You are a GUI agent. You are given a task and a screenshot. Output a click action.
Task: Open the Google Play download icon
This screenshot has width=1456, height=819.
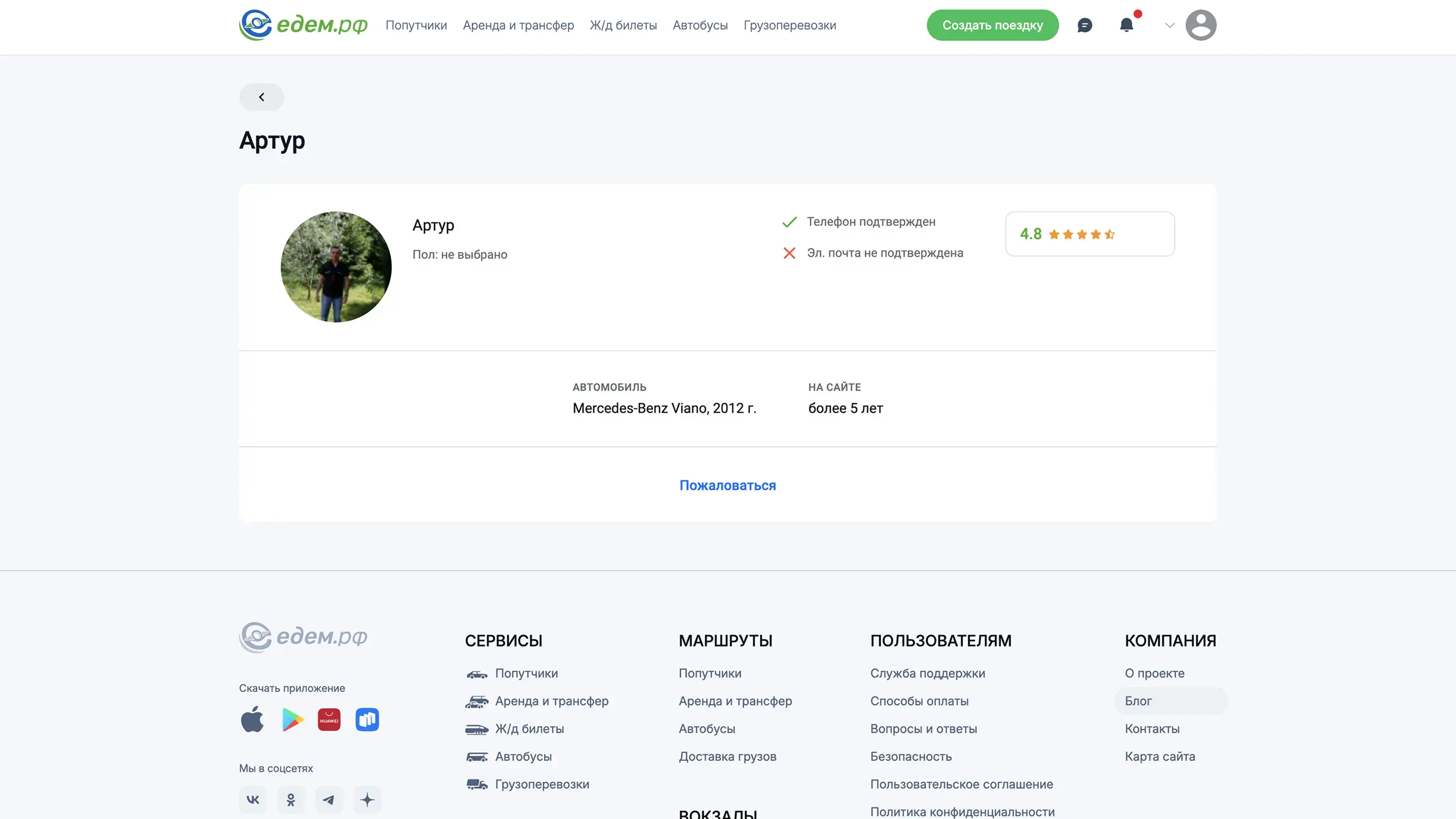(x=292, y=719)
